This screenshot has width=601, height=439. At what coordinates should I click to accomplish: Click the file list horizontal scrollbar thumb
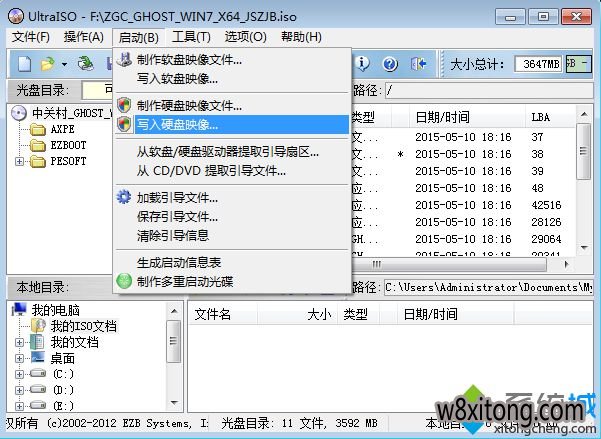click(x=448, y=265)
